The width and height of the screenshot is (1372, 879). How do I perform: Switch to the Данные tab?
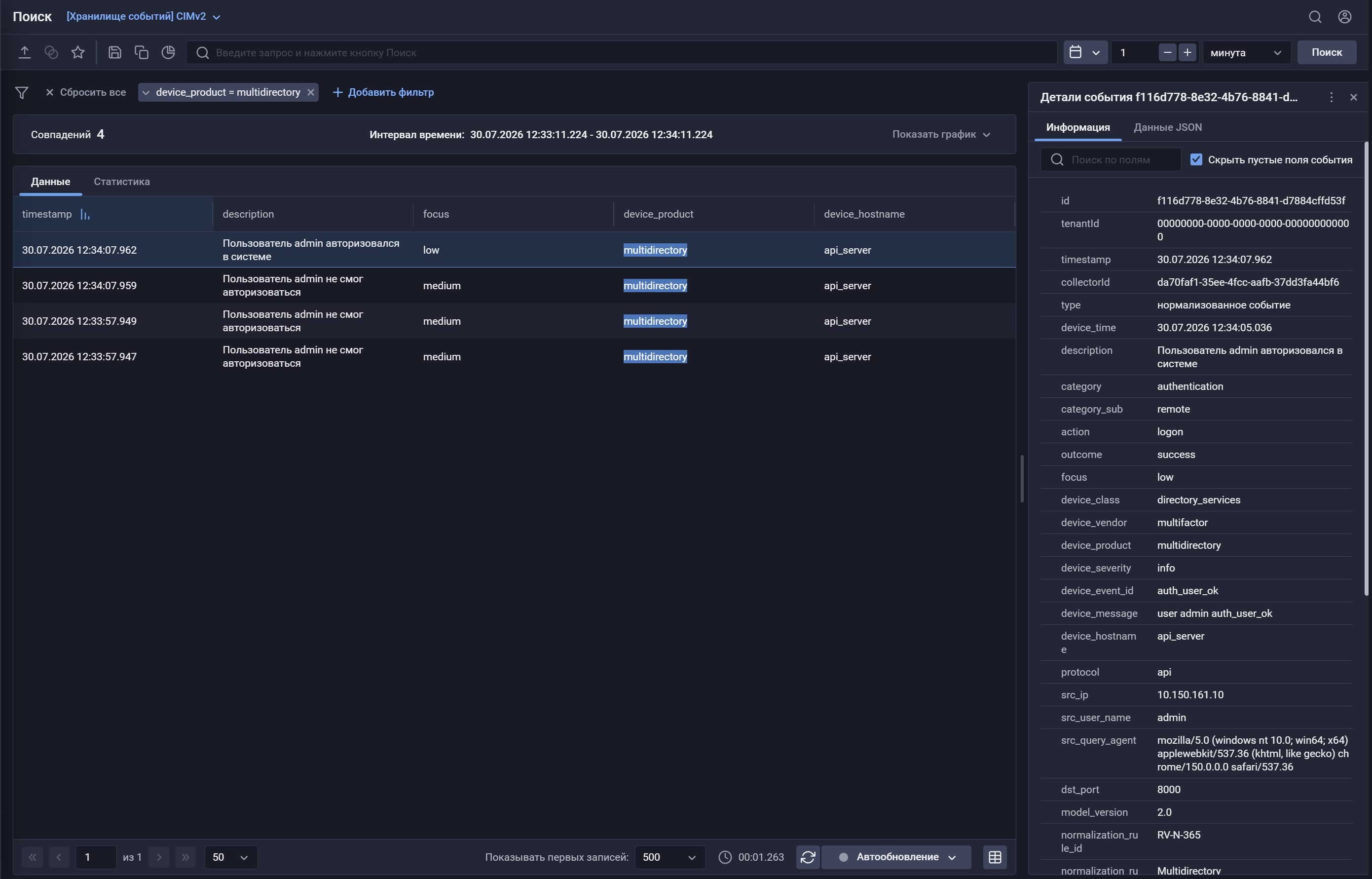[x=51, y=182]
